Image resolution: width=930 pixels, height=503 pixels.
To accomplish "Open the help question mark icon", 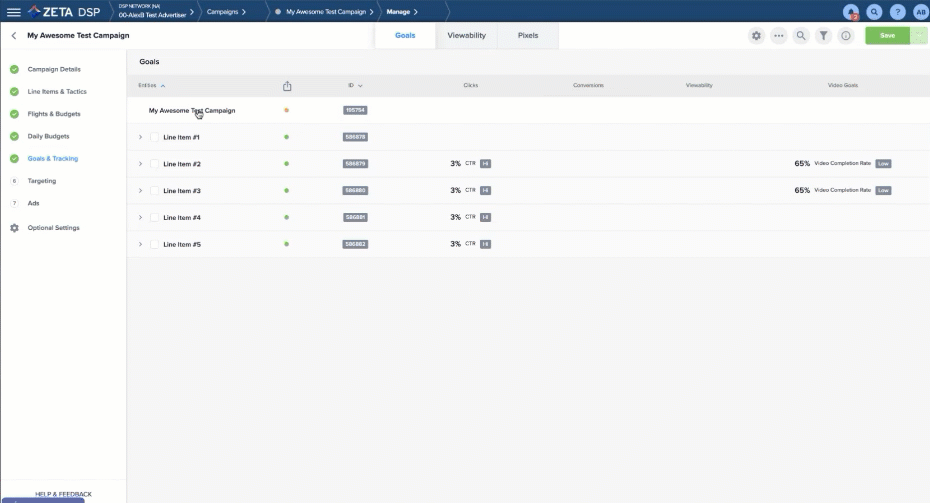I will coord(898,12).
